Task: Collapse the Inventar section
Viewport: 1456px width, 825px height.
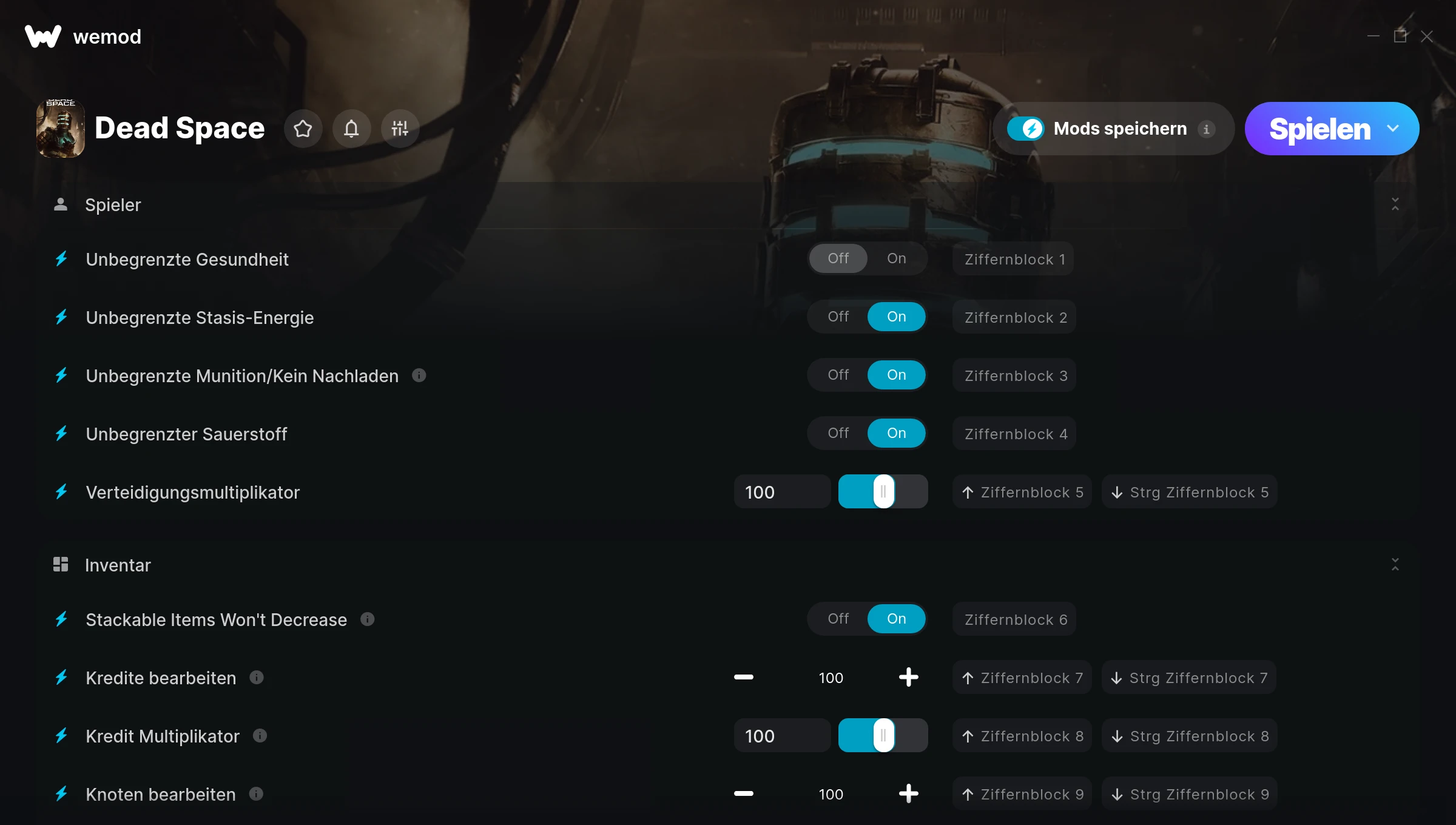Action: point(1395,565)
